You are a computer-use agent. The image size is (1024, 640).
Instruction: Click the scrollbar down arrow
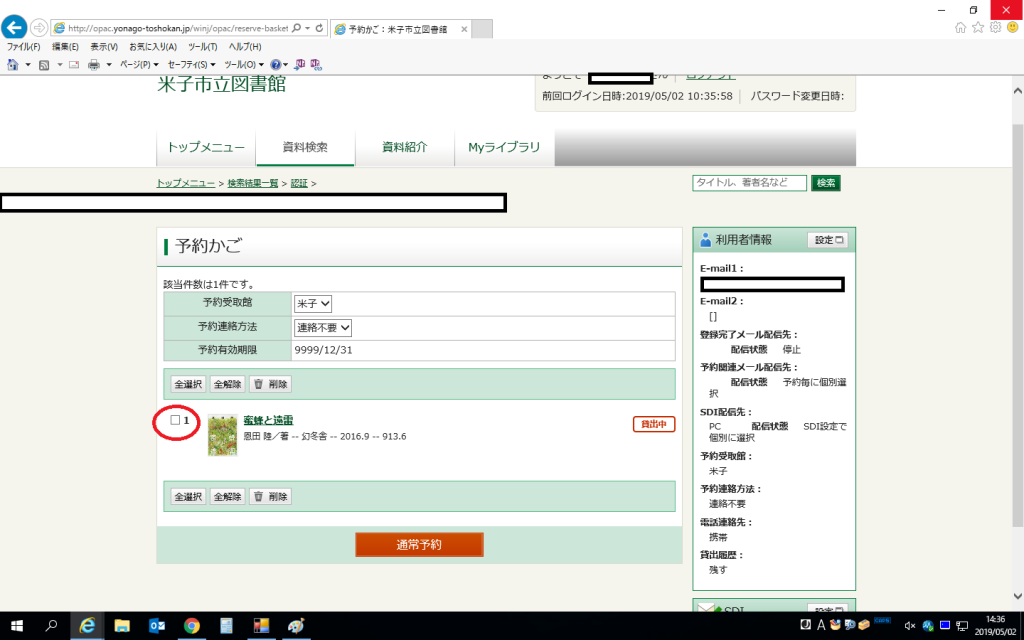tap(1017, 596)
